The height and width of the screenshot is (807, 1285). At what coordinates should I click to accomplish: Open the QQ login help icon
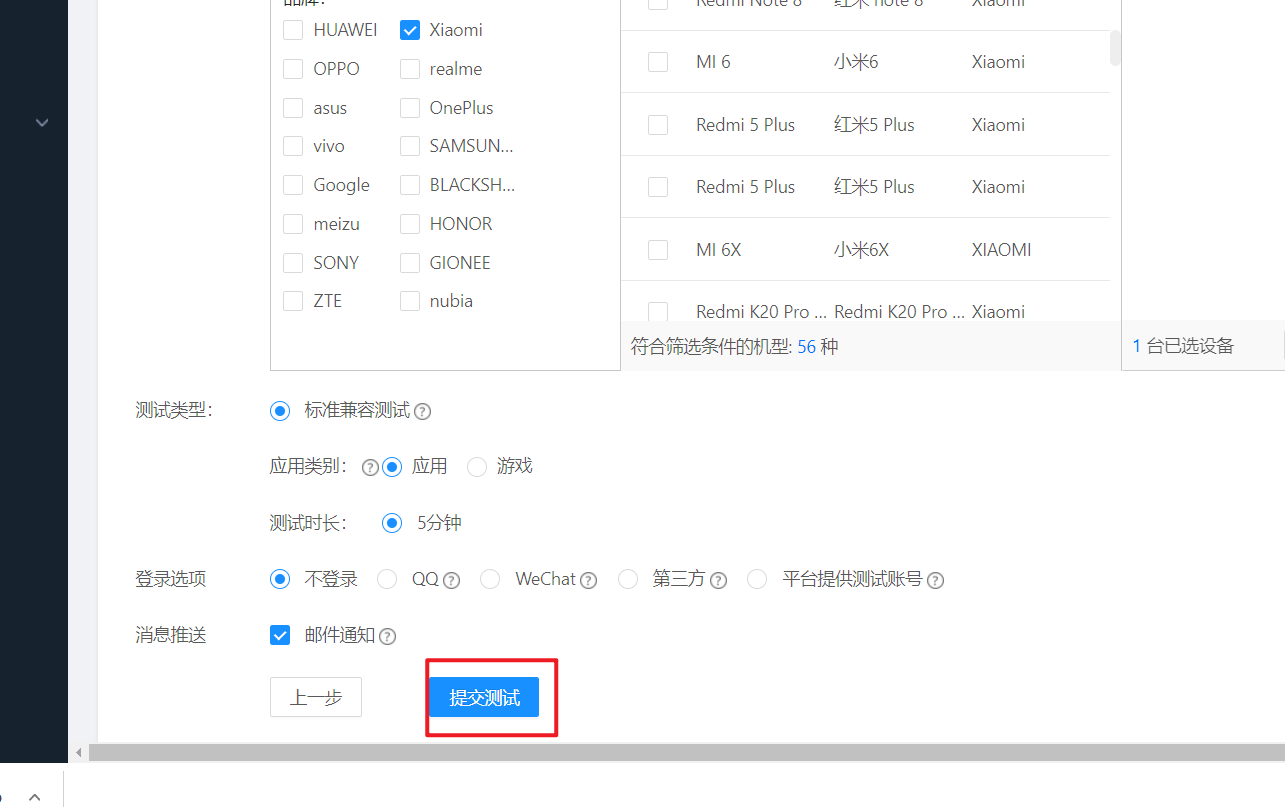[451, 580]
